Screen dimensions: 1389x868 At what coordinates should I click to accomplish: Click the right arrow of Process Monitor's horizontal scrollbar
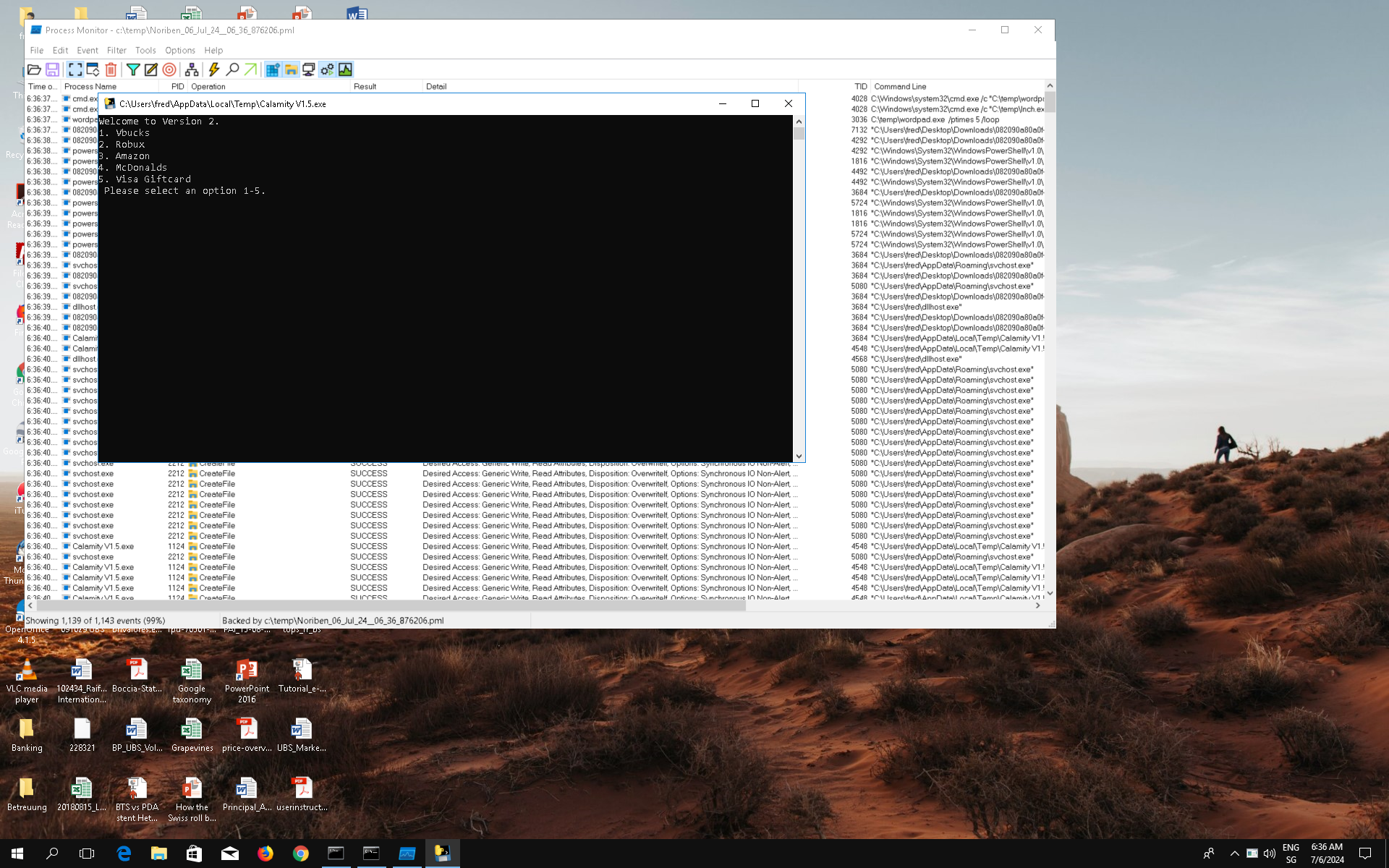[1038, 605]
